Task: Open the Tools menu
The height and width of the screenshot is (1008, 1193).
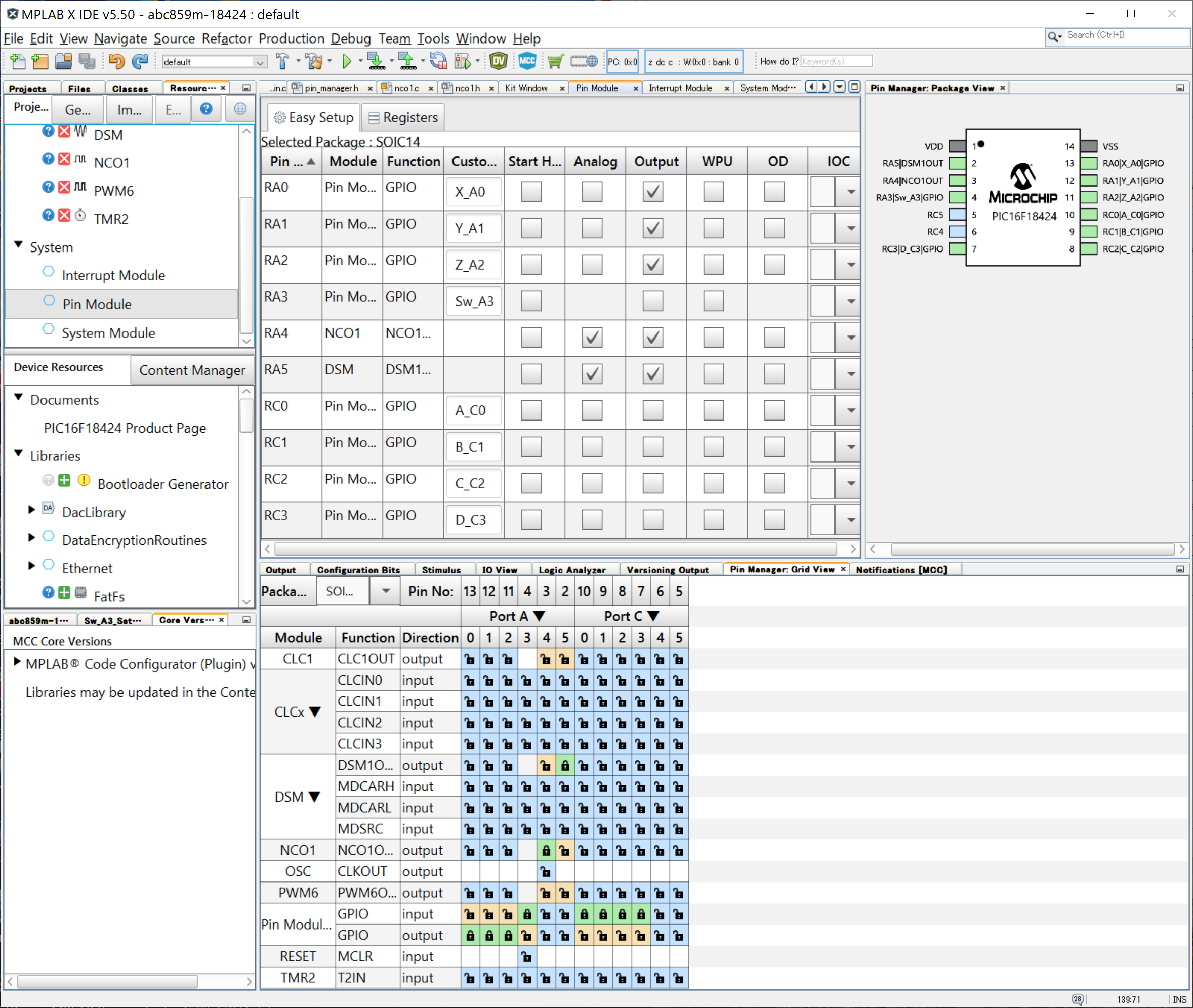Action: pos(433,38)
